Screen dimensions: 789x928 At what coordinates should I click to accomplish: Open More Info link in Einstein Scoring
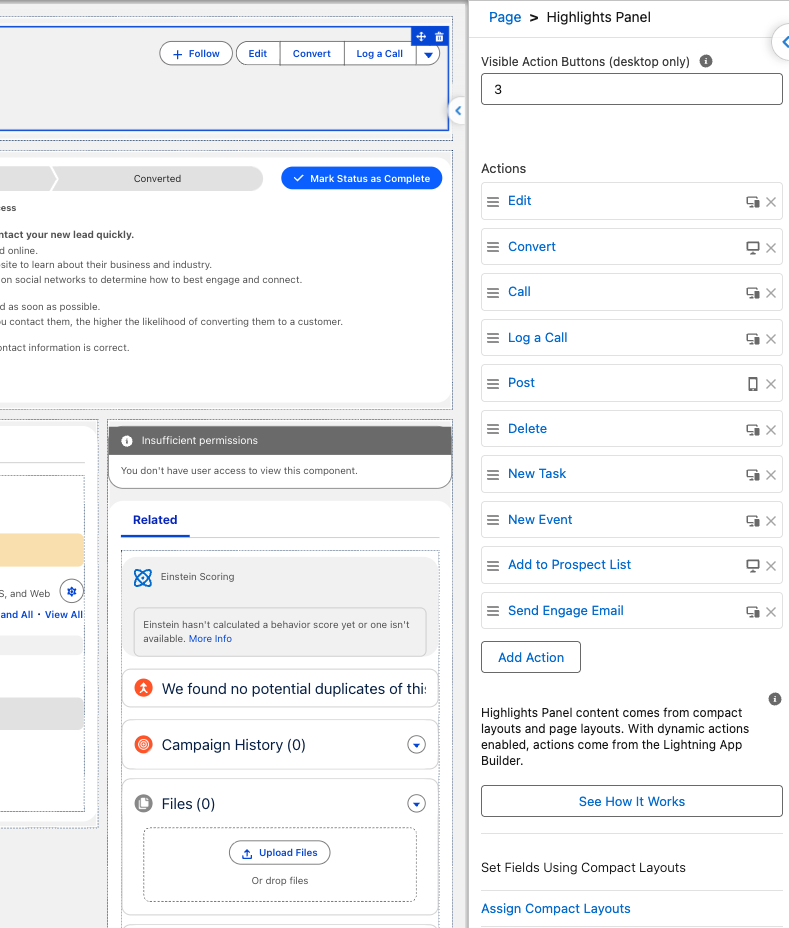click(x=210, y=639)
